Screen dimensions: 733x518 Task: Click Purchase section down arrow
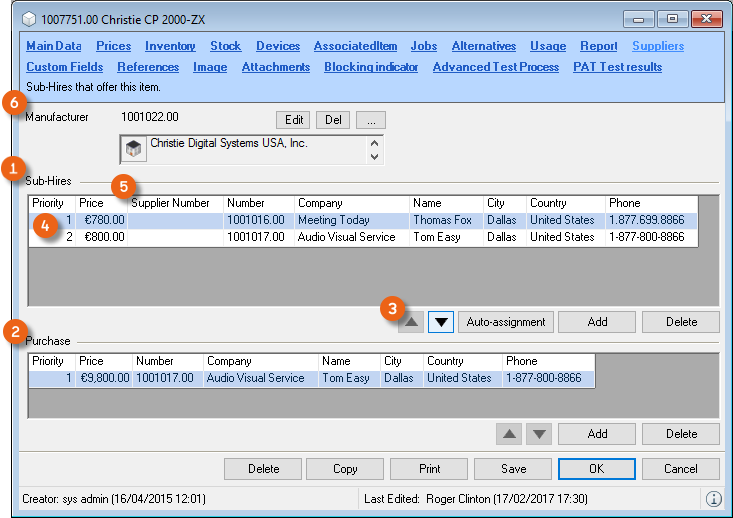point(539,434)
